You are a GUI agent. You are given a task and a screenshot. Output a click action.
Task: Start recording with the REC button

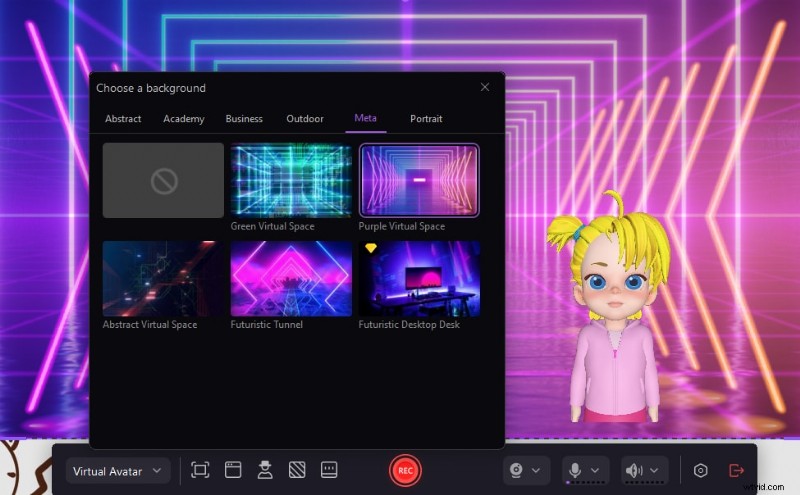pos(405,471)
